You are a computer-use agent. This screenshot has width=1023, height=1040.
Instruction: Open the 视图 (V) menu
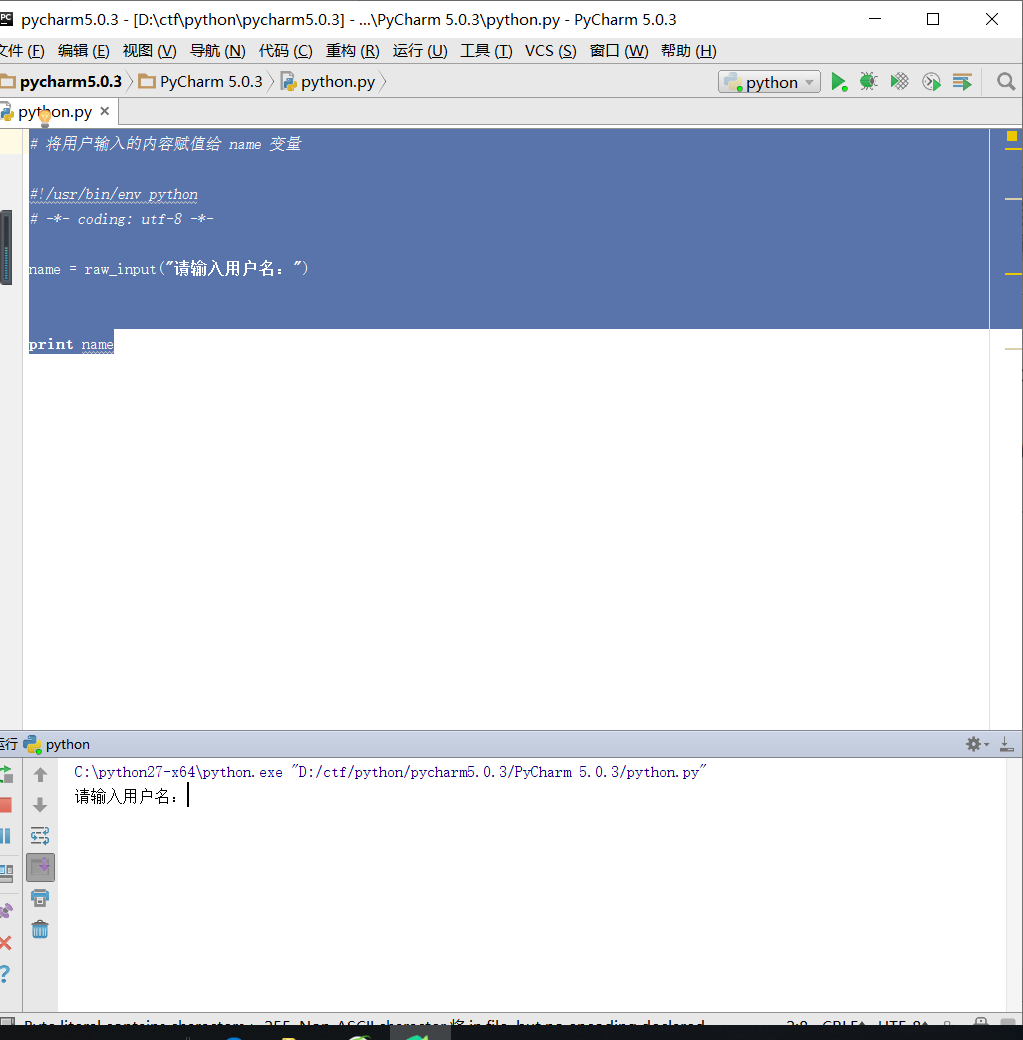click(149, 51)
